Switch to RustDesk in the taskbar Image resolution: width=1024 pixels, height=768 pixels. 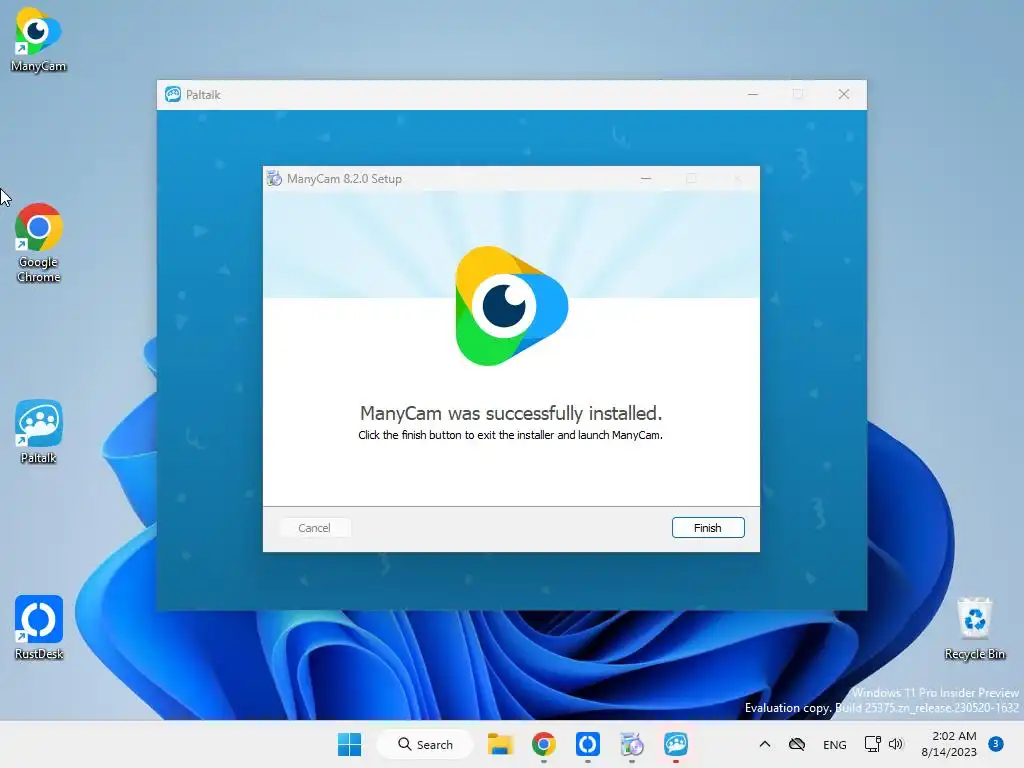588,744
